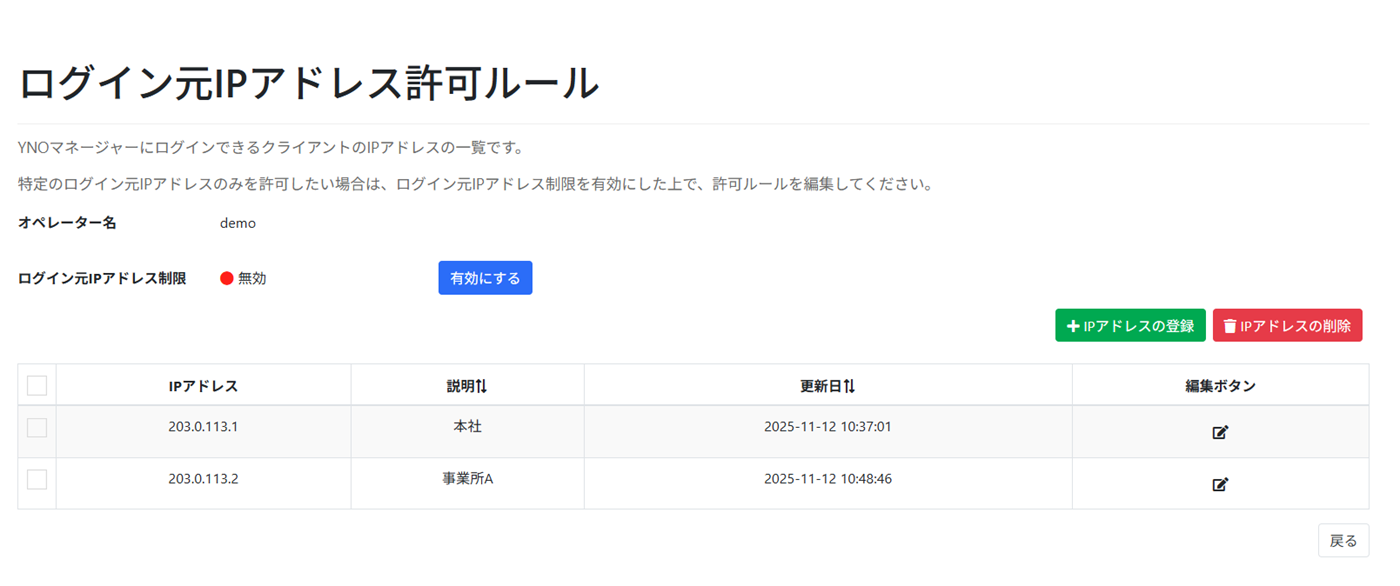Click the 戻る button at bottom right
1400x586 pixels.
point(1344,540)
